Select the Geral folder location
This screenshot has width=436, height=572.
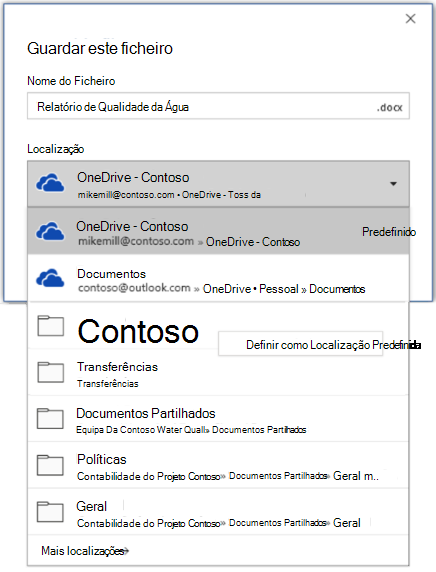point(218,512)
